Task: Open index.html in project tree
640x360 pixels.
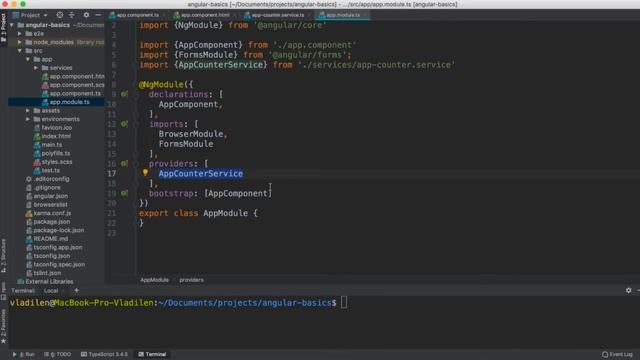Action: point(52,136)
